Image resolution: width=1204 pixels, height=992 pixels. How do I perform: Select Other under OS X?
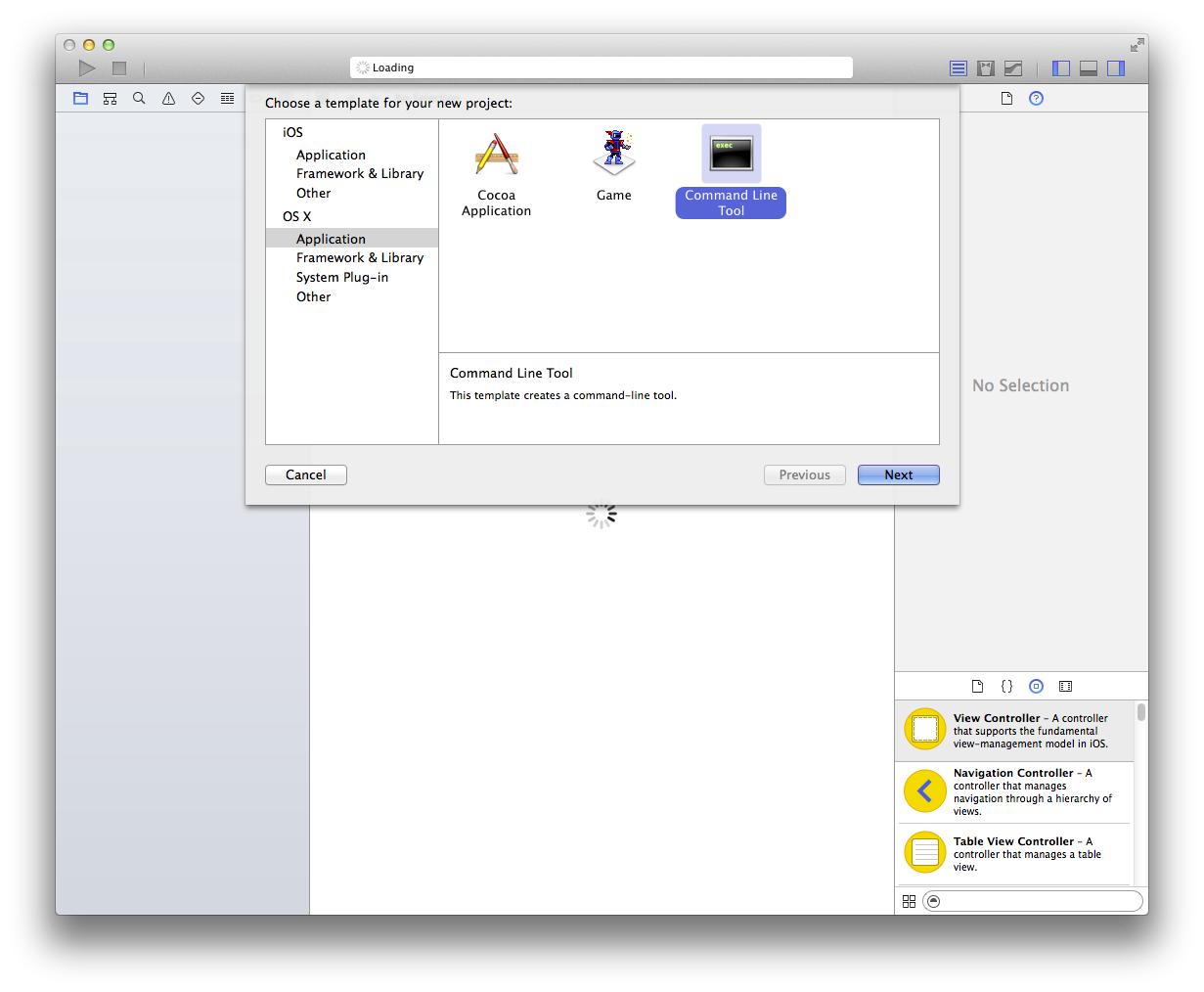coord(352,296)
